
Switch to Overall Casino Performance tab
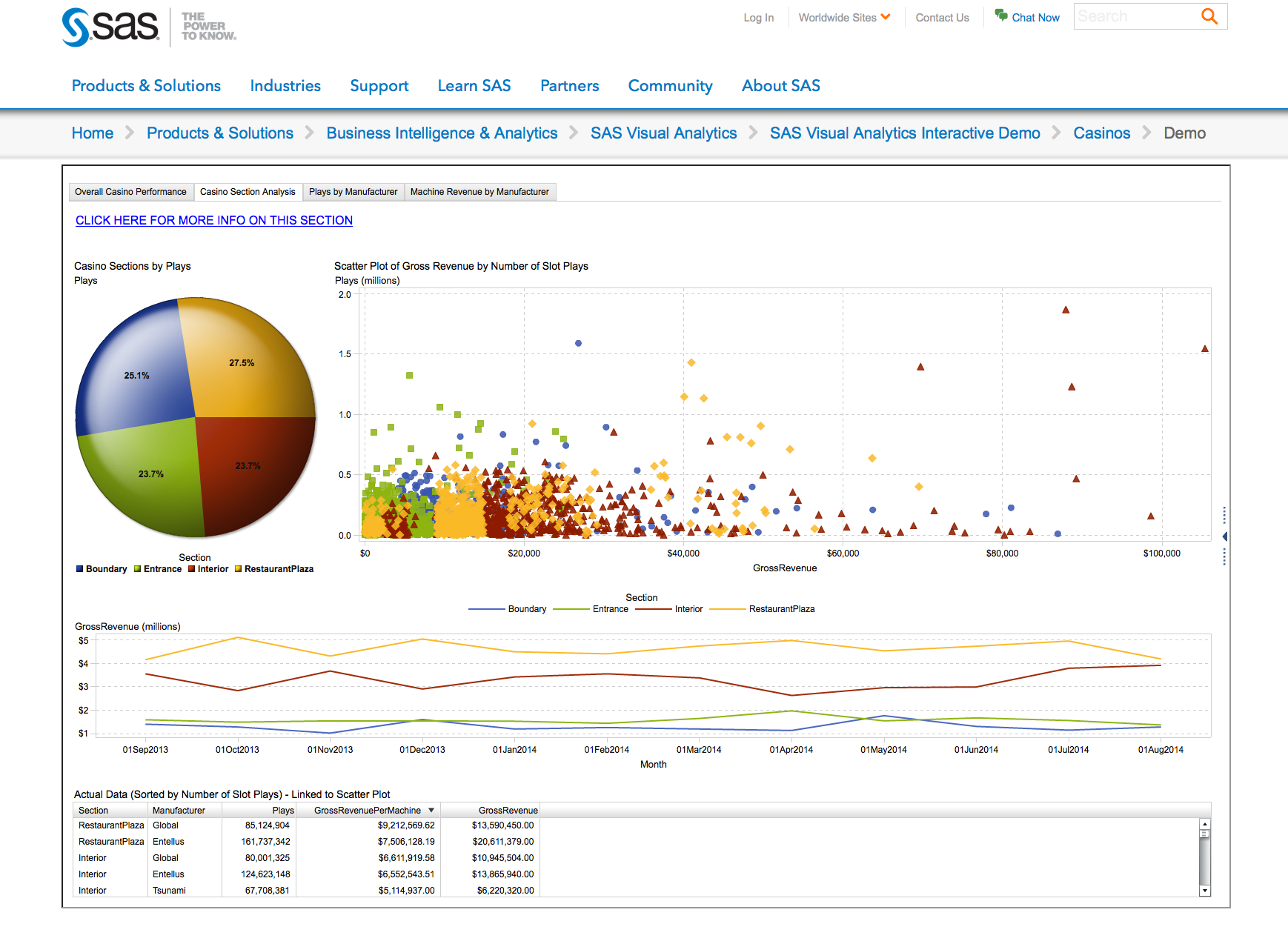[131, 192]
